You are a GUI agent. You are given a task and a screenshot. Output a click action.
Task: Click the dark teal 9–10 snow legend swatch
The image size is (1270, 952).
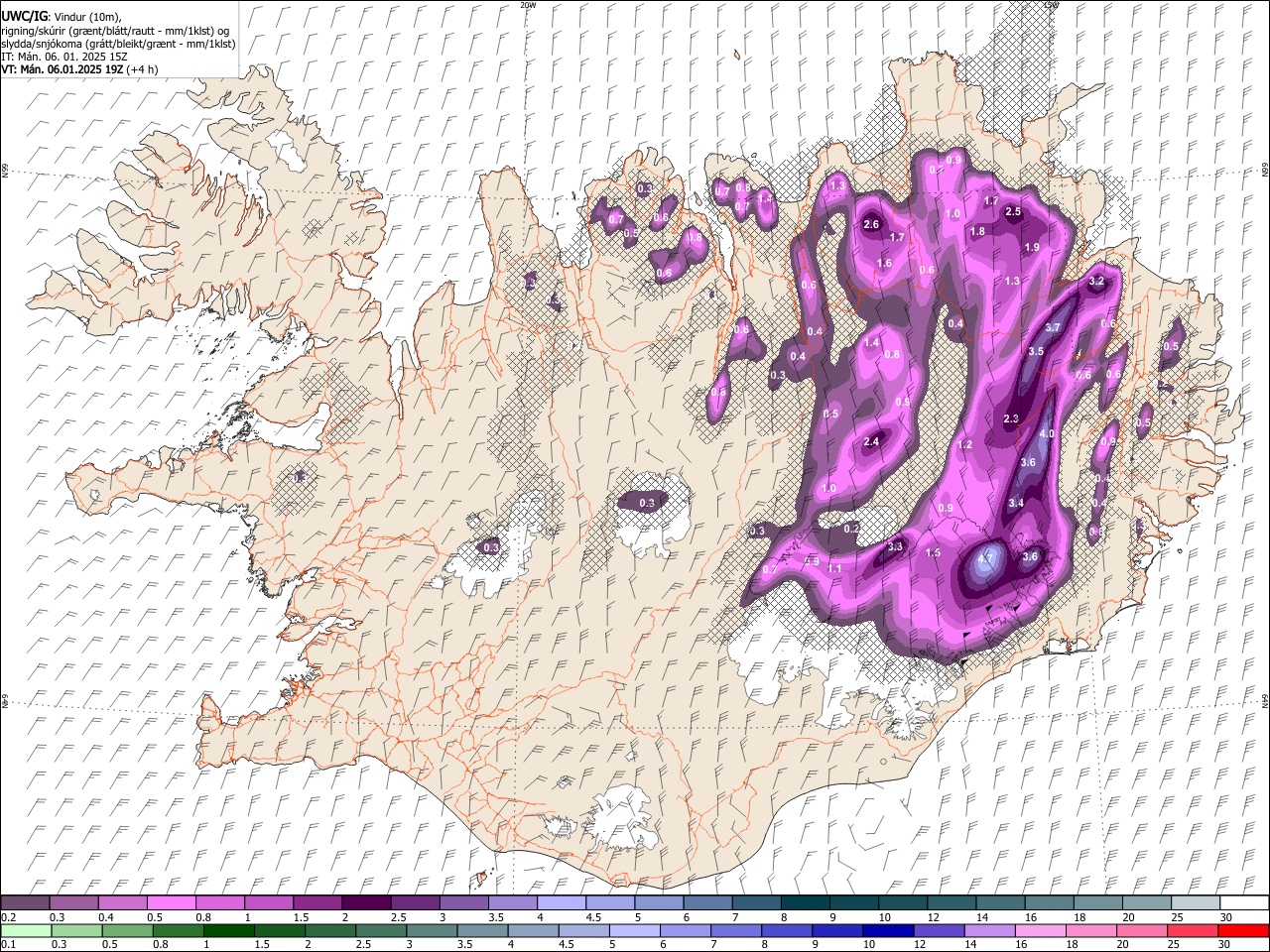[854, 903]
